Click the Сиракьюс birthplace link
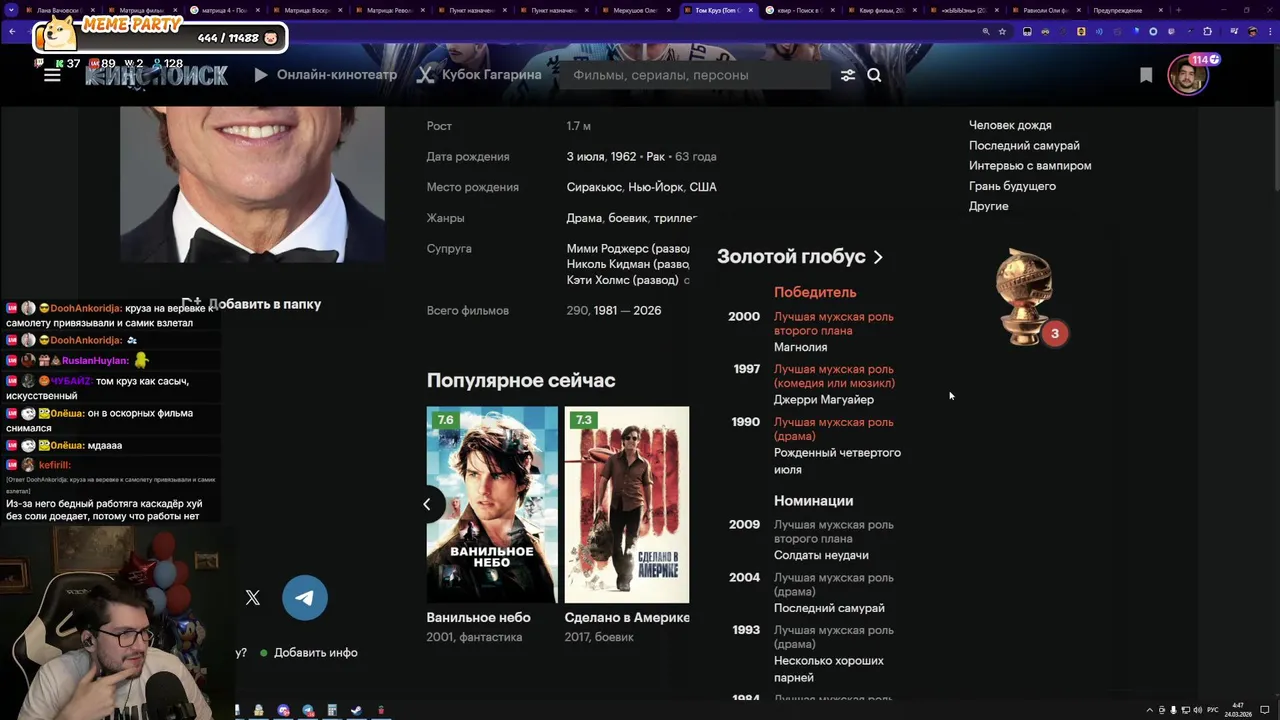The width and height of the screenshot is (1280, 720). [x=594, y=187]
